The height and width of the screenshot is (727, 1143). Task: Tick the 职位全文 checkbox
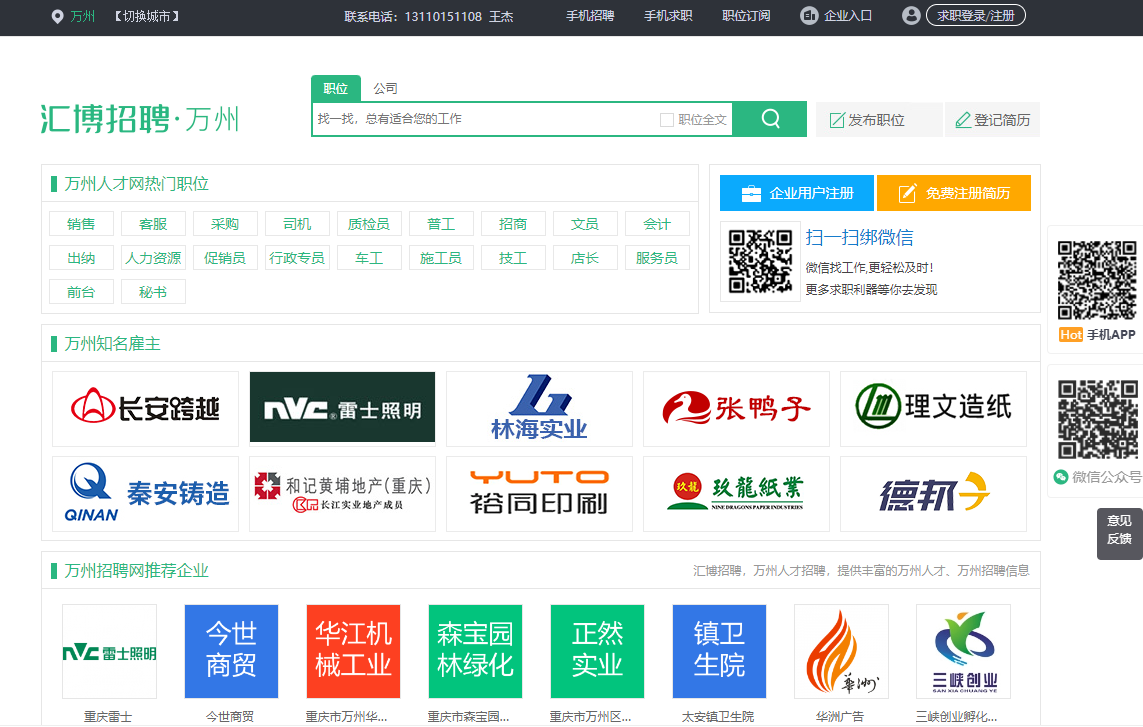click(666, 120)
